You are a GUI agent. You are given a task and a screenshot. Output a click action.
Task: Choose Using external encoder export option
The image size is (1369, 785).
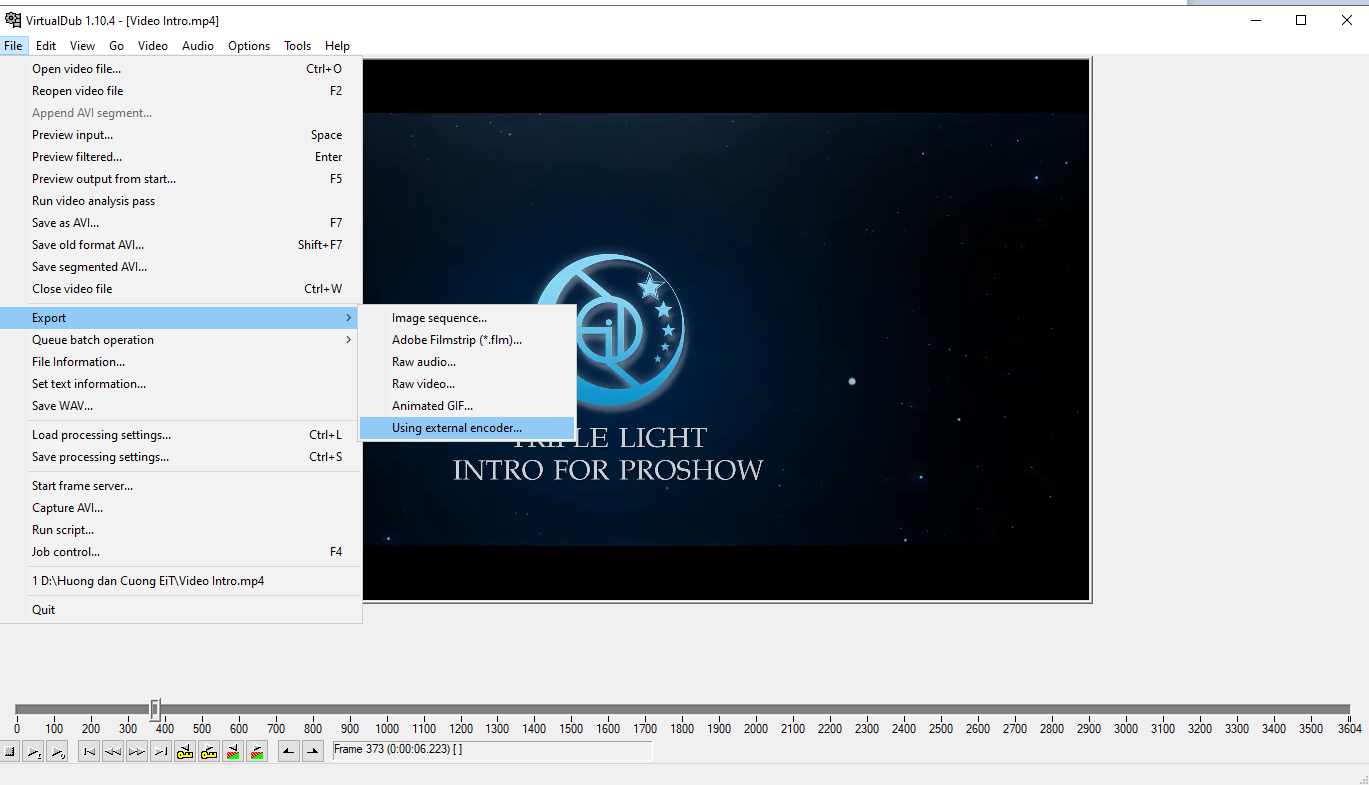point(458,427)
